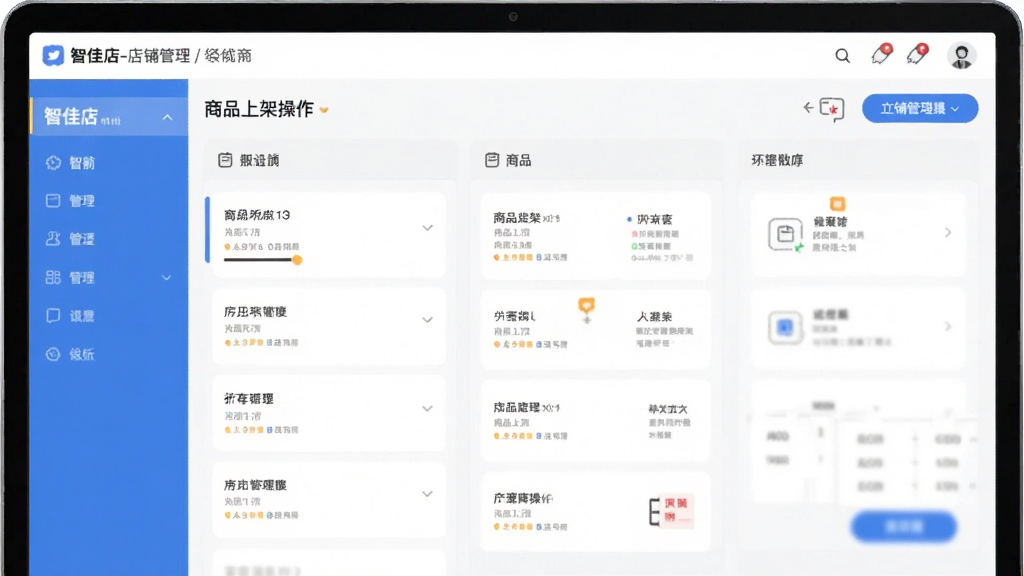Expand the second card in the left column
The width and height of the screenshot is (1024, 576).
[427, 320]
